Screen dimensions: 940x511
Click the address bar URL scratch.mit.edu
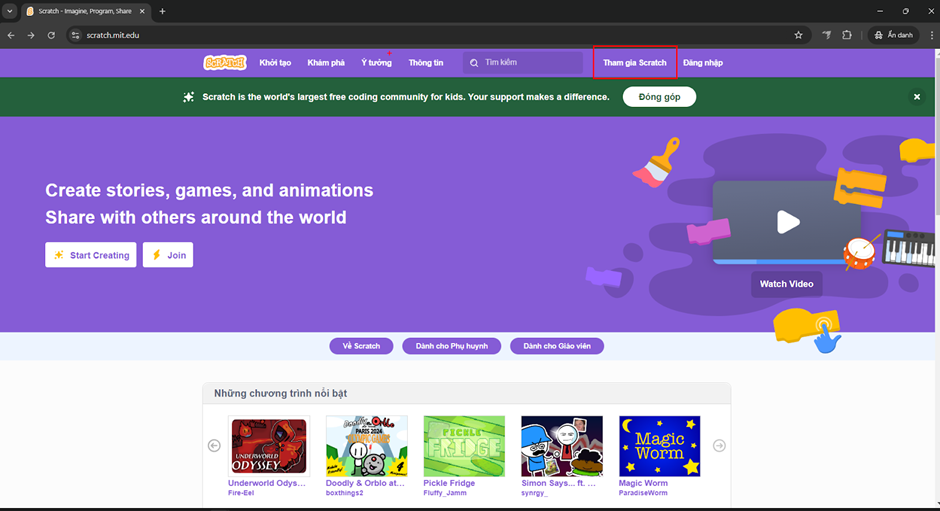[x=113, y=35]
